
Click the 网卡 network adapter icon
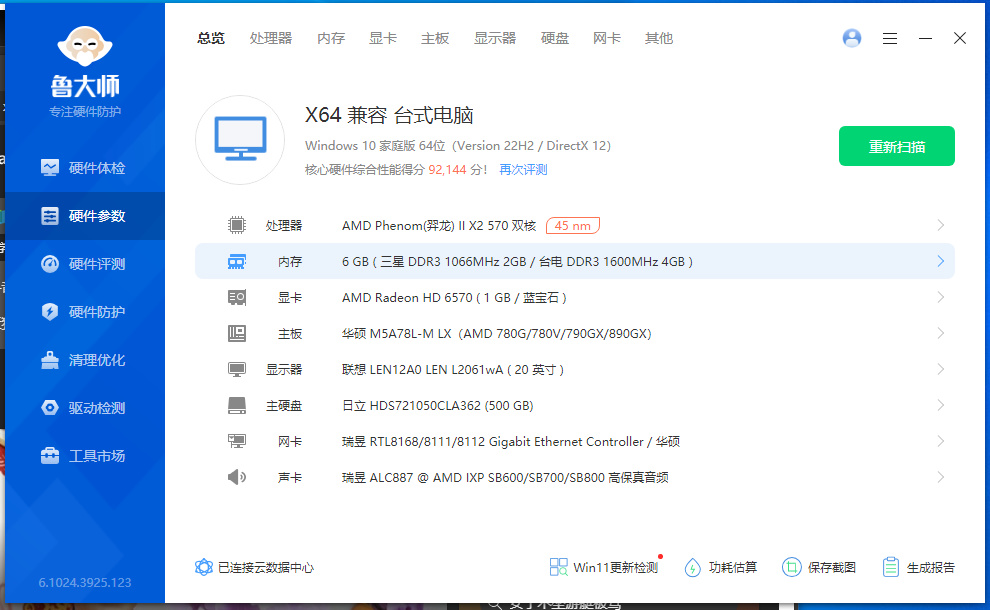(x=237, y=441)
